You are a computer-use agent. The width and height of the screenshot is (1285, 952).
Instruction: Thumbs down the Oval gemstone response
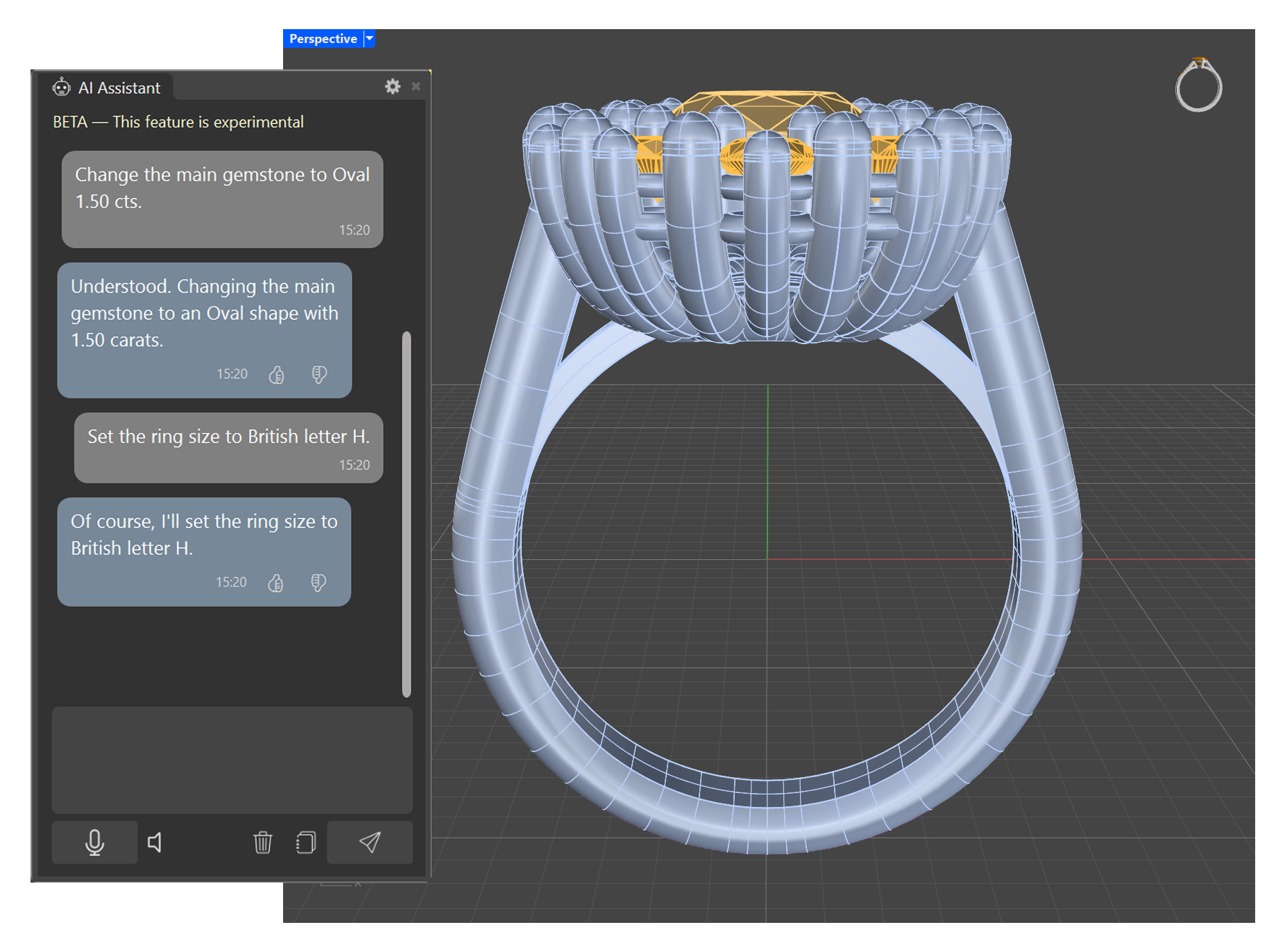click(319, 375)
